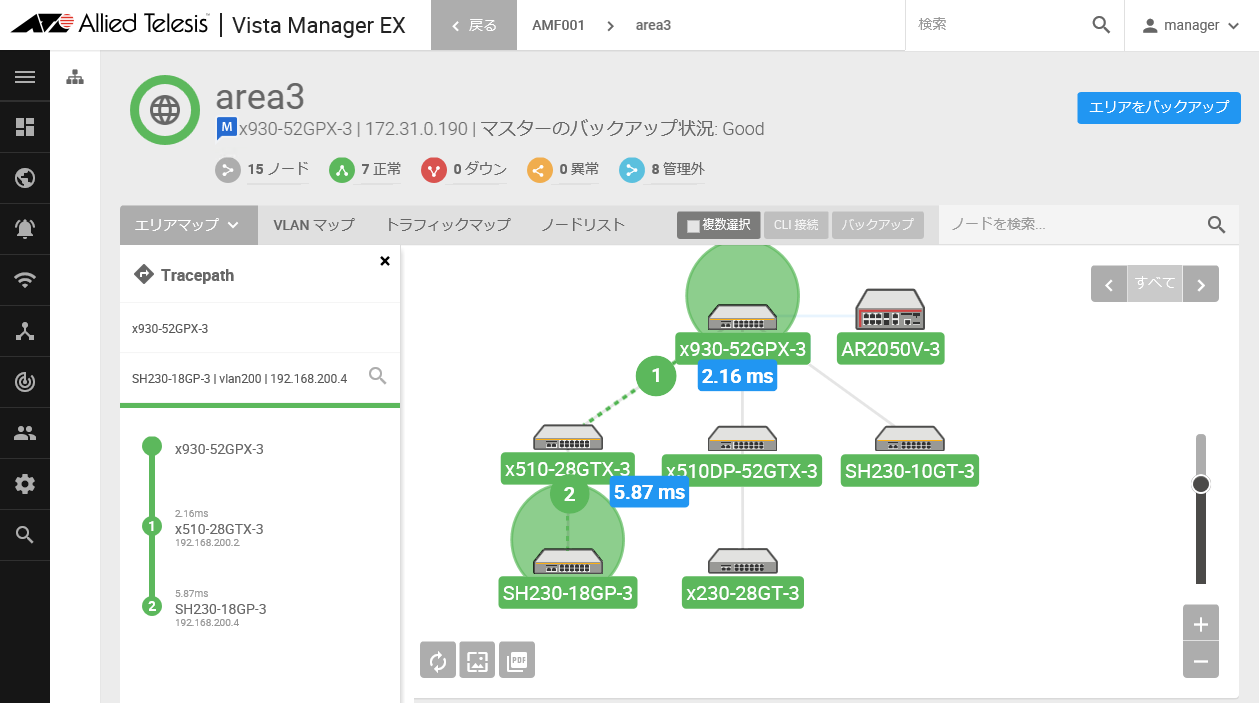This screenshot has height=703, width=1259.
Task: Open the network topology sidebar icon
Action: coord(25,331)
